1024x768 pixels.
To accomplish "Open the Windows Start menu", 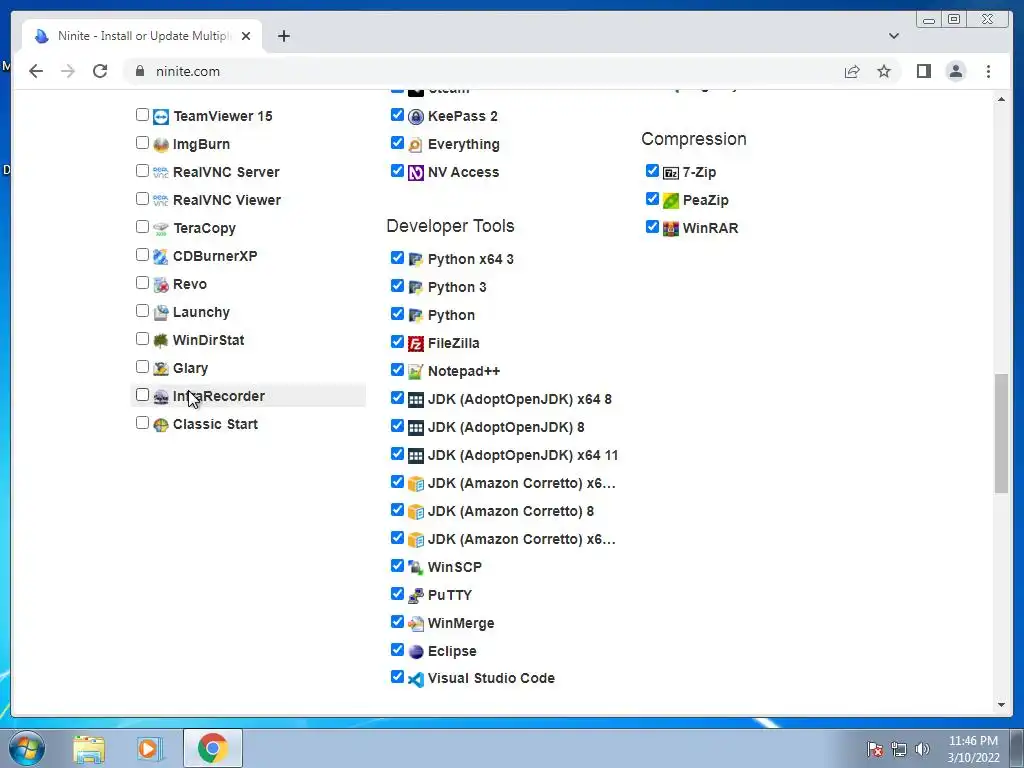I will pyautogui.click(x=27, y=748).
